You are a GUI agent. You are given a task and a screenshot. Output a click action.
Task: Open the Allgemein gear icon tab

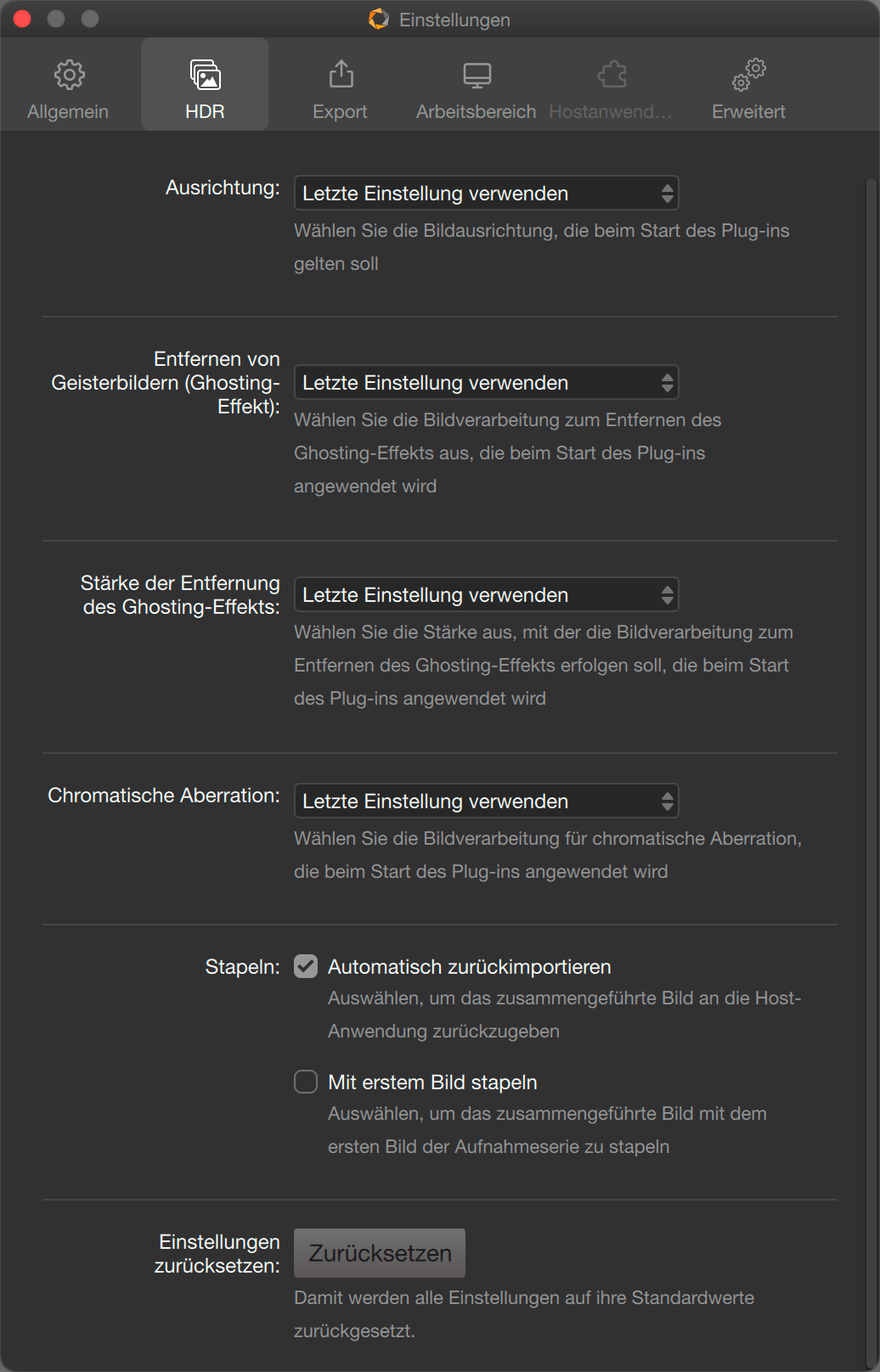(69, 75)
